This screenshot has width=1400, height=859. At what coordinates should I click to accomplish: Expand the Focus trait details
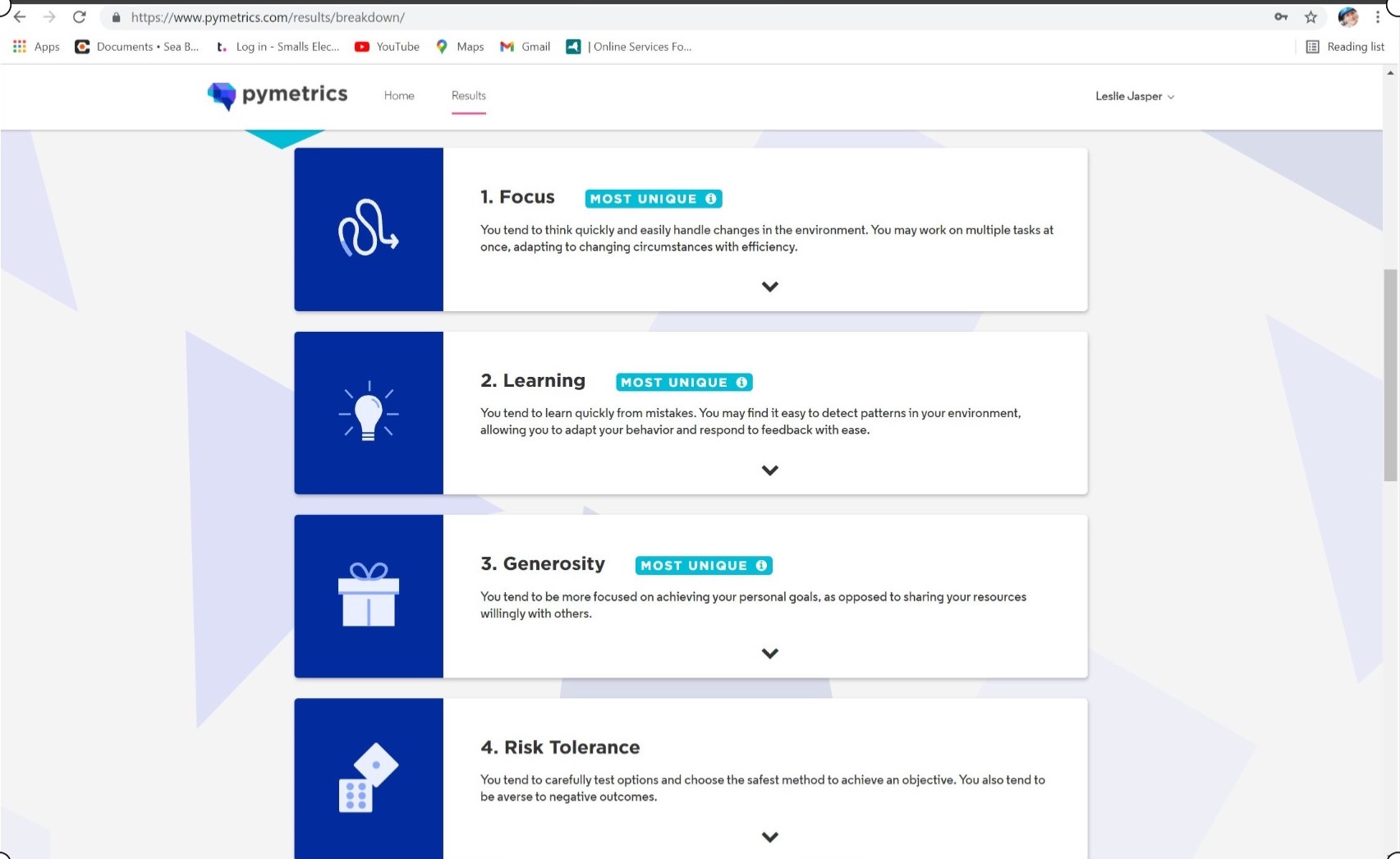click(x=769, y=287)
